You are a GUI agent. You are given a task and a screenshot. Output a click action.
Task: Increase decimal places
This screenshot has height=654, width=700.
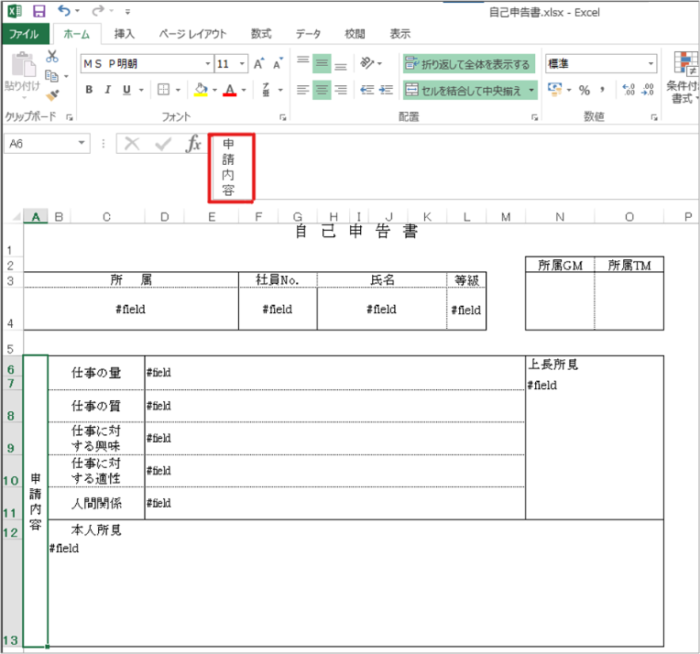(629, 90)
